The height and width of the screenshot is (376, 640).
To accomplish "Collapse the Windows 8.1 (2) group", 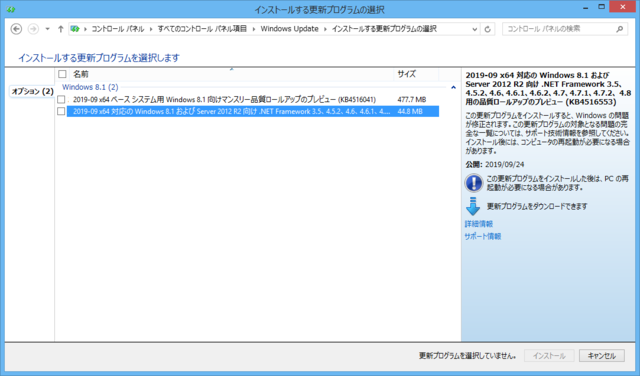I will (453, 87).
